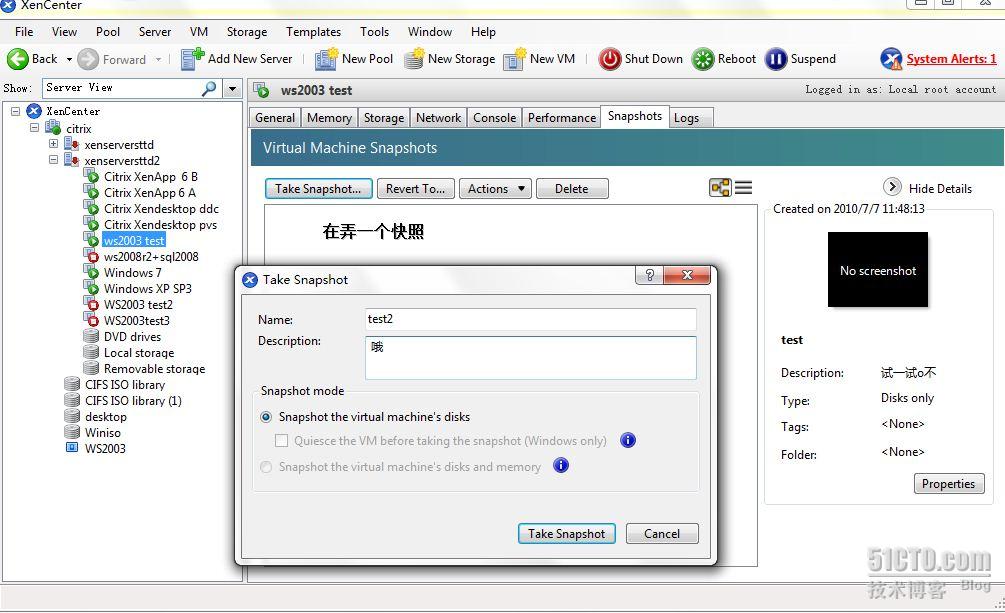
Task: Expand the xenserversttd server node
Action: 54,144
